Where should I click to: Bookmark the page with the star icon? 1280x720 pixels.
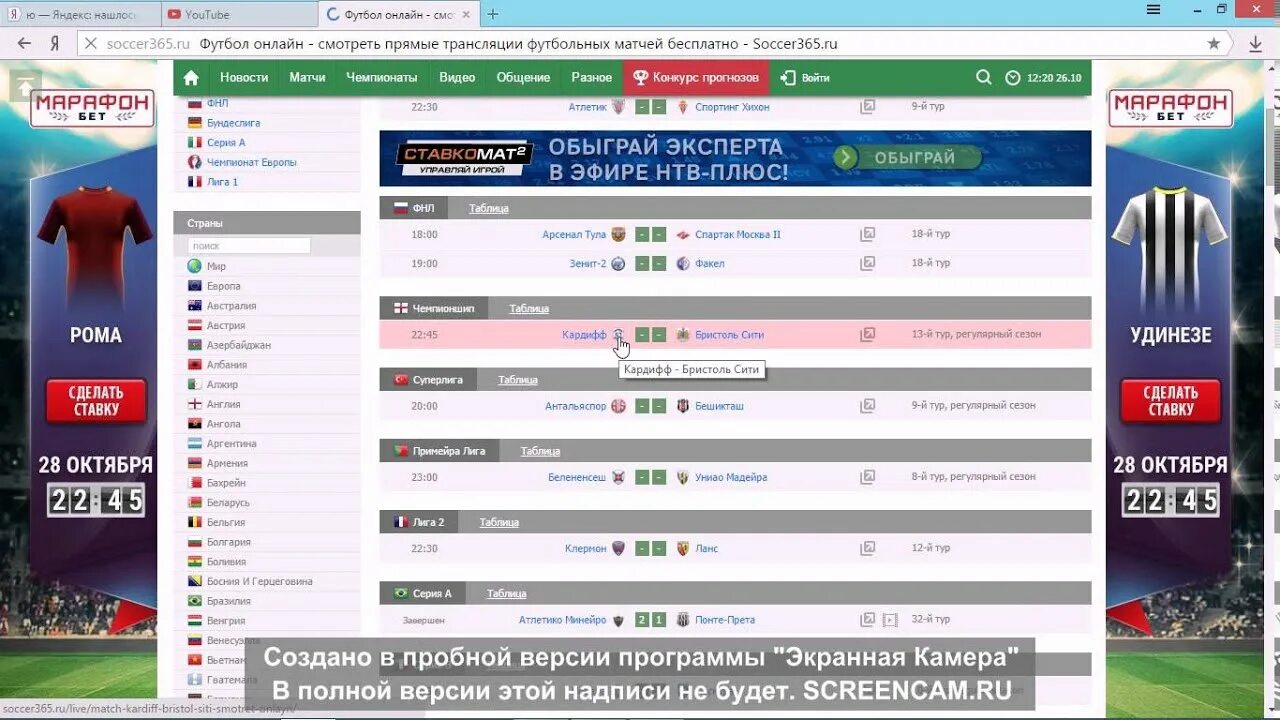point(1214,44)
